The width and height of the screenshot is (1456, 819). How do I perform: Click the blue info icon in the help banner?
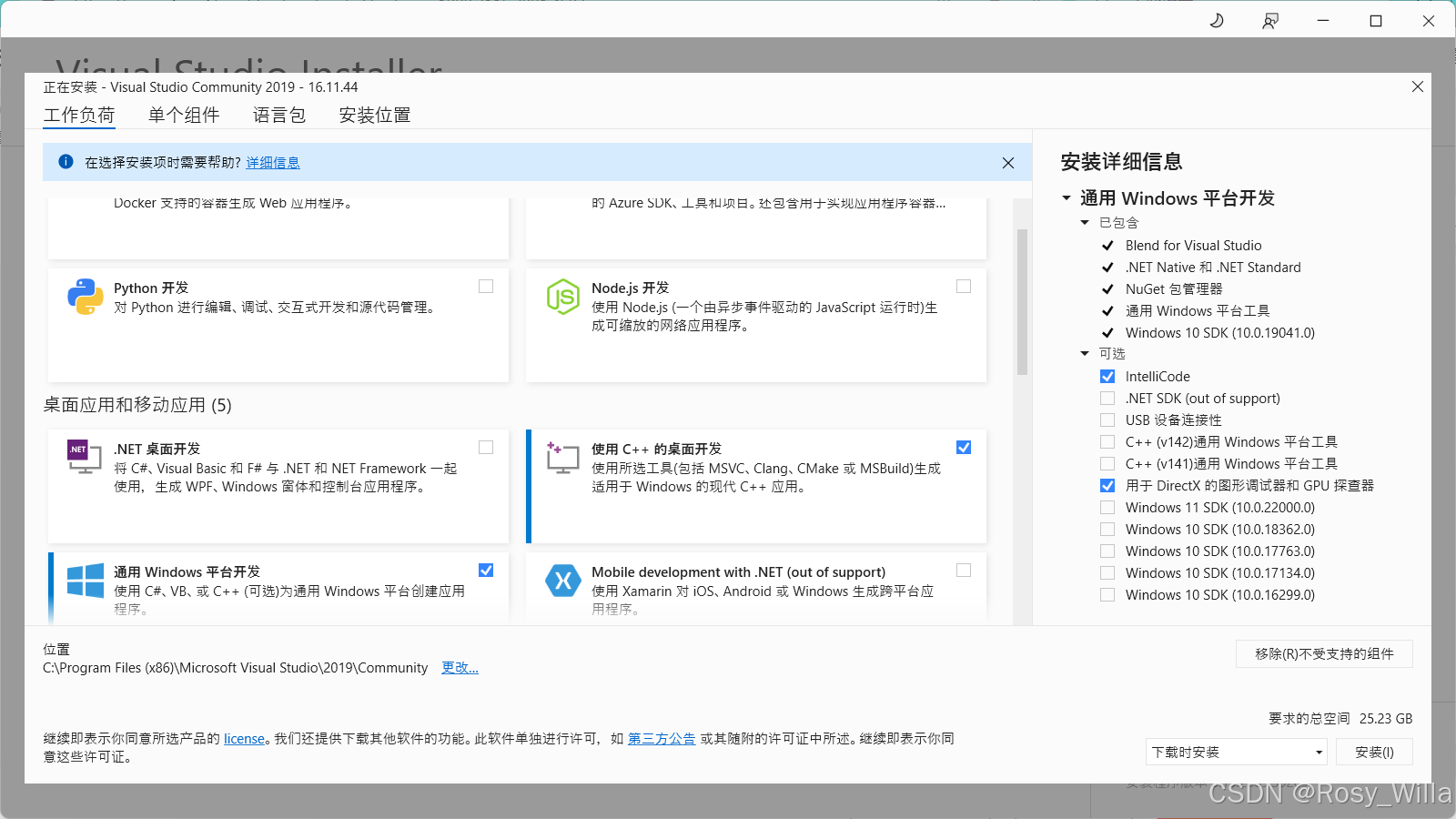point(66,162)
